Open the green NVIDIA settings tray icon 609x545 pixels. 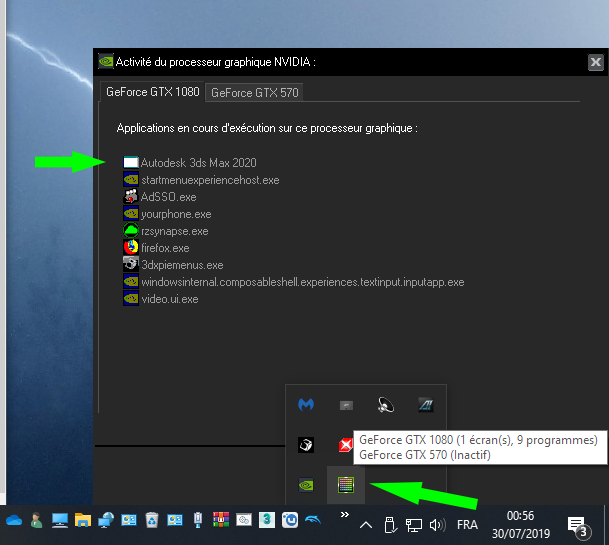click(306, 485)
